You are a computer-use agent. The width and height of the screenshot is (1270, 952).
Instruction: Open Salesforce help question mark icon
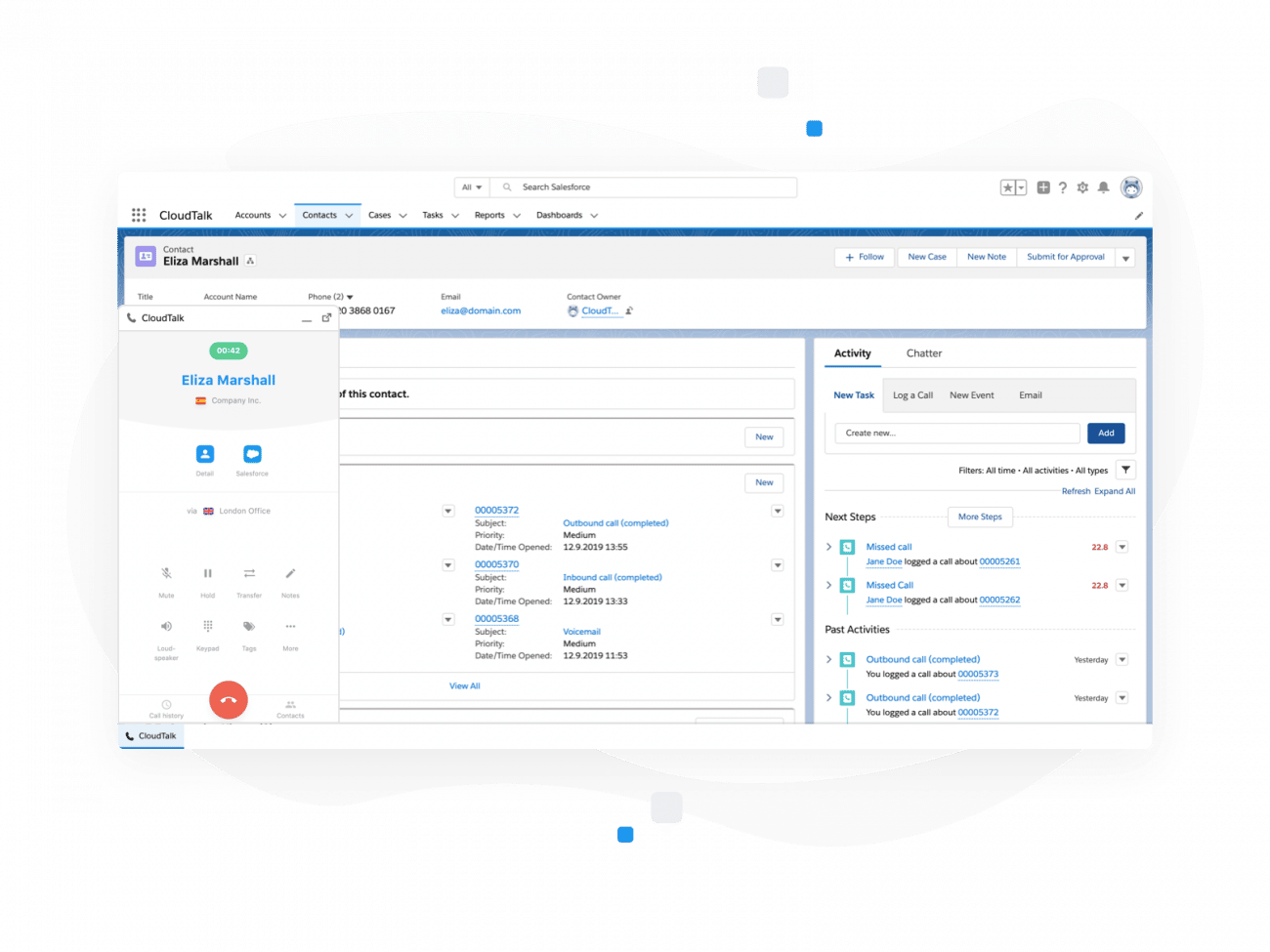(1063, 187)
